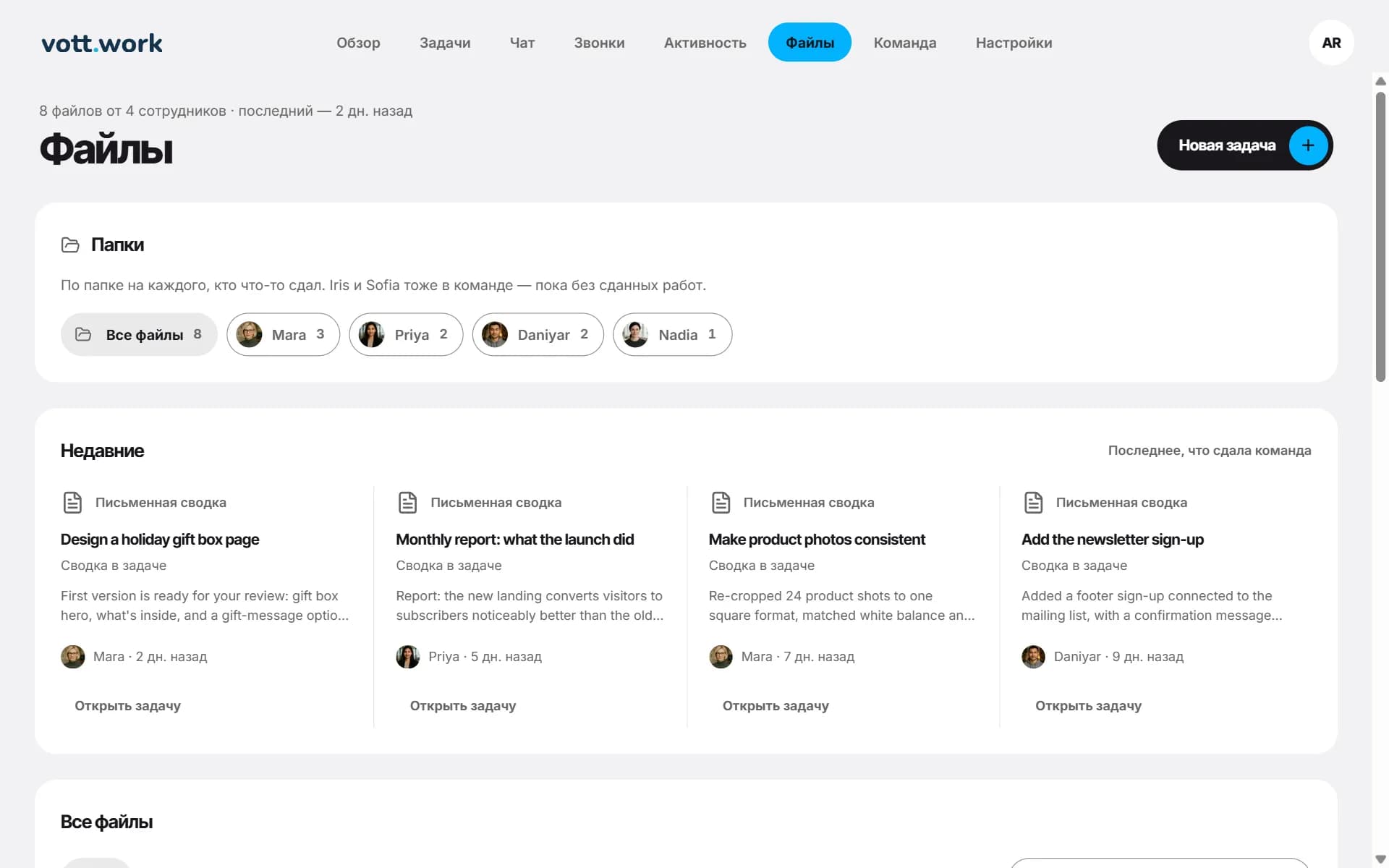Image resolution: width=1389 pixels, height=868 pixels.
Task: Click the scrollbar up arrow
Action: coord(1380,81)
